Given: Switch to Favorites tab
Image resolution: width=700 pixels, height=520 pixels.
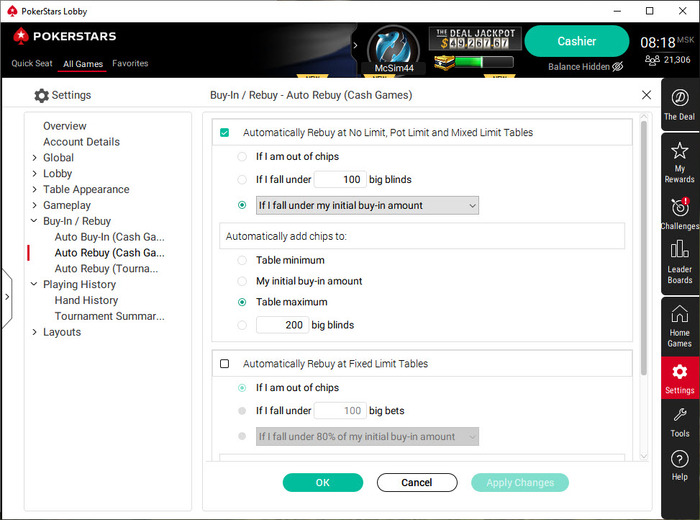Looking at the screenshot, I should click(x=130, y=63).
